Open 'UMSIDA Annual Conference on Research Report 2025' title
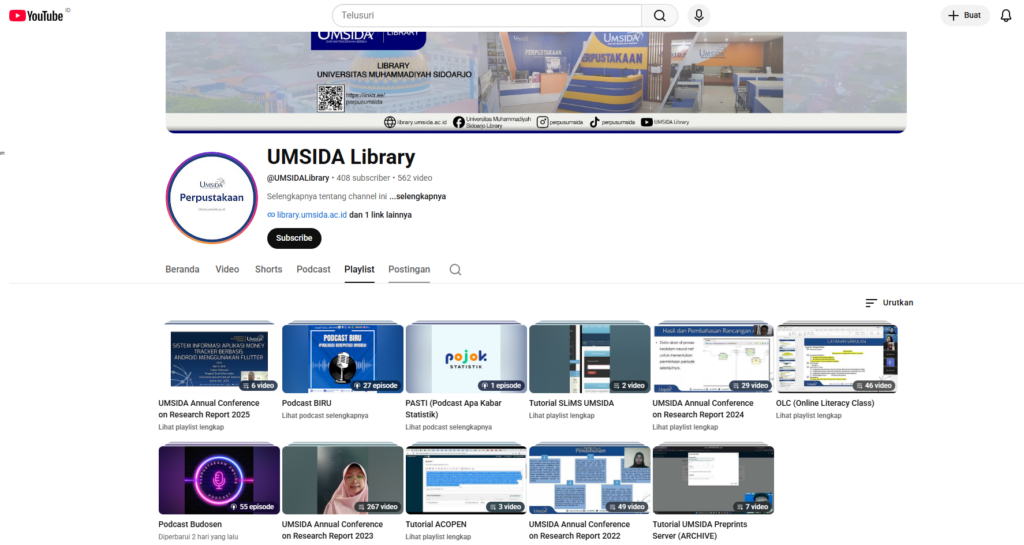1024x545 pixels. tap(209, 409)
